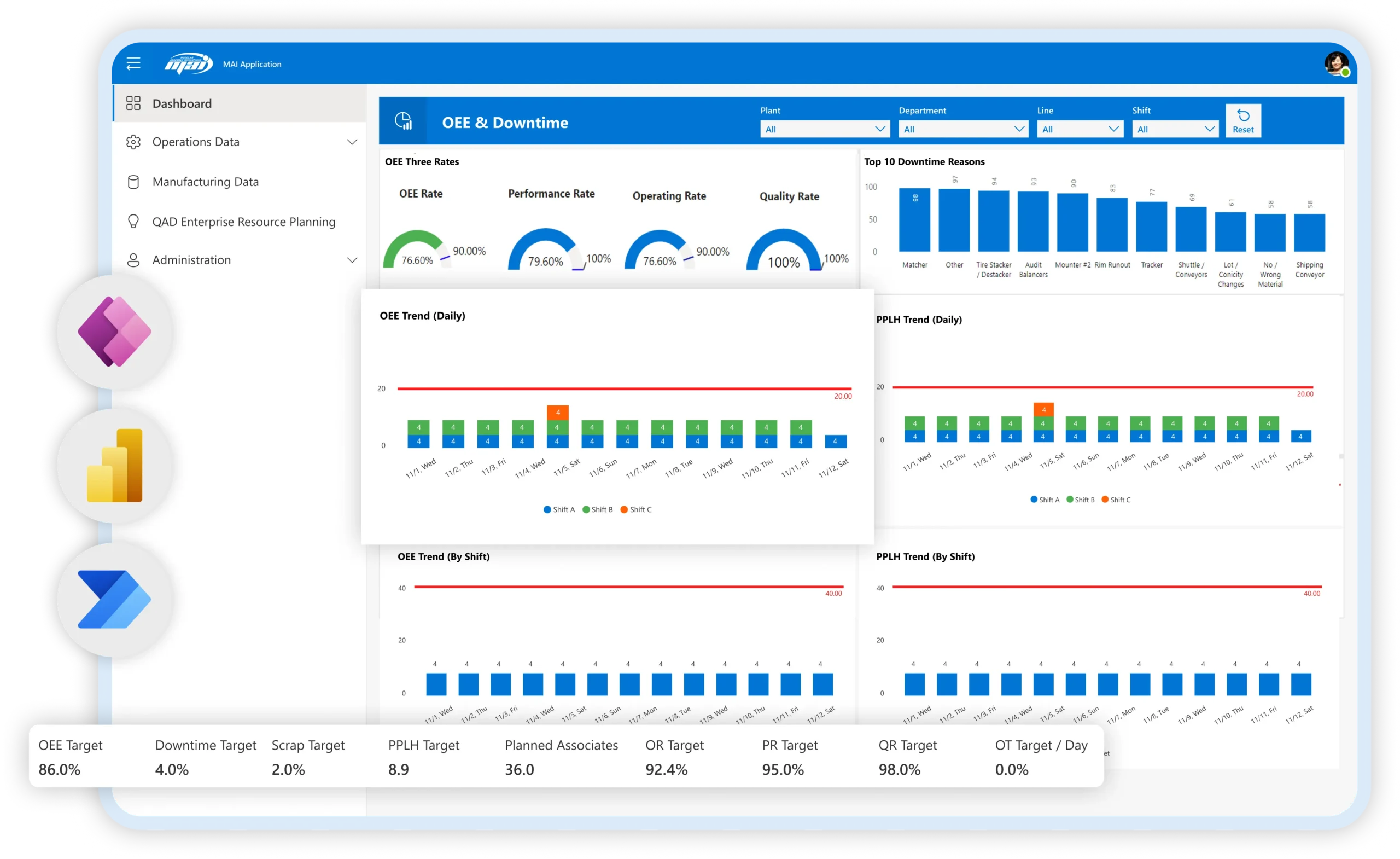
Task: Open the hamburger menu icon
Action: click(x=133, y=63)
